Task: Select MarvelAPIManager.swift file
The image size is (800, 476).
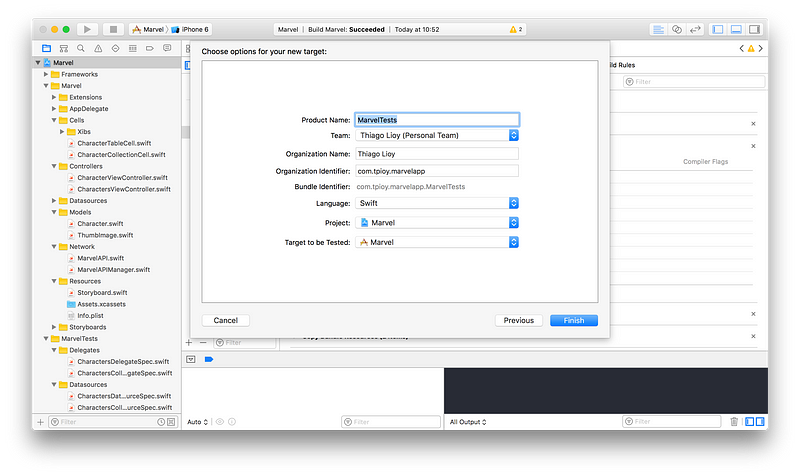Action: (113, 270)
